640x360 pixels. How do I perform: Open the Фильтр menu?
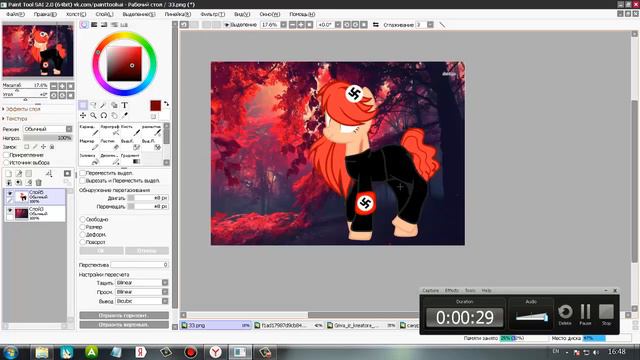click(x=212, y=14)
